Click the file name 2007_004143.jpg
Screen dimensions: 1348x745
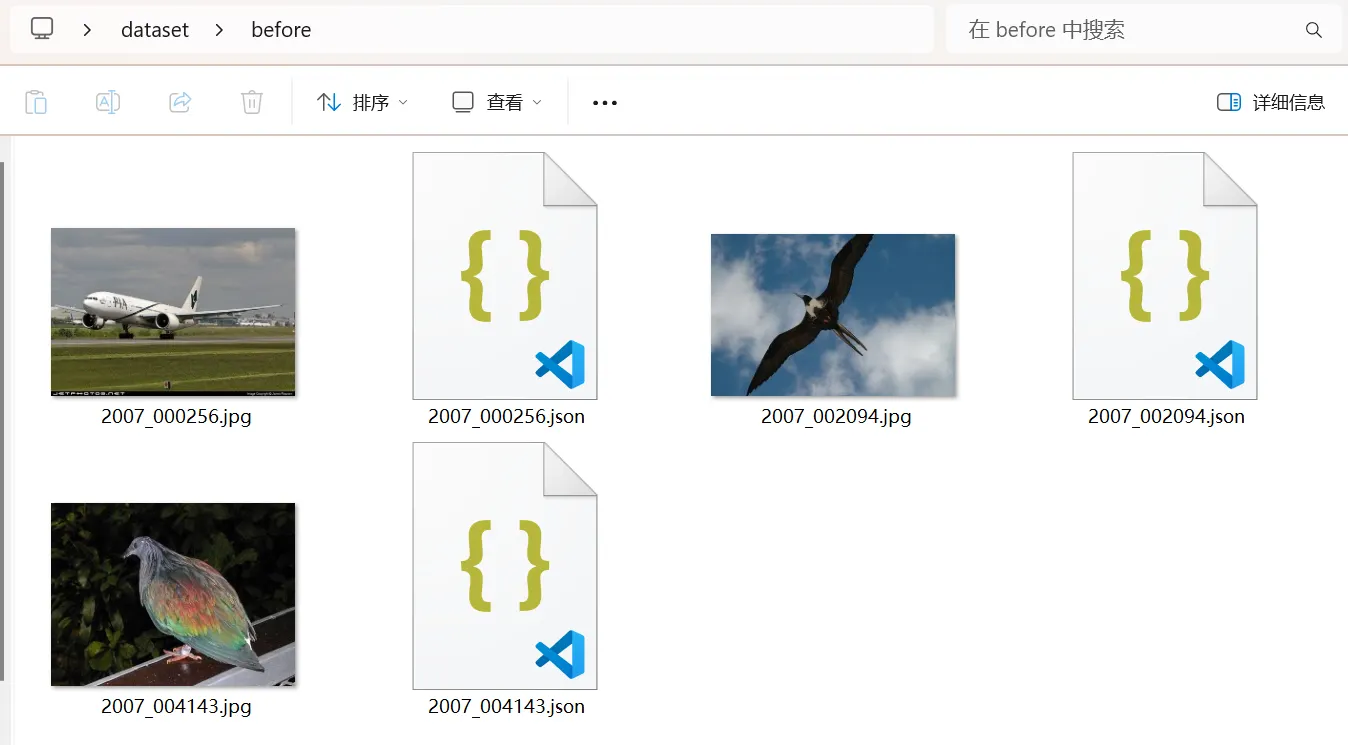[x=176, y=707]
